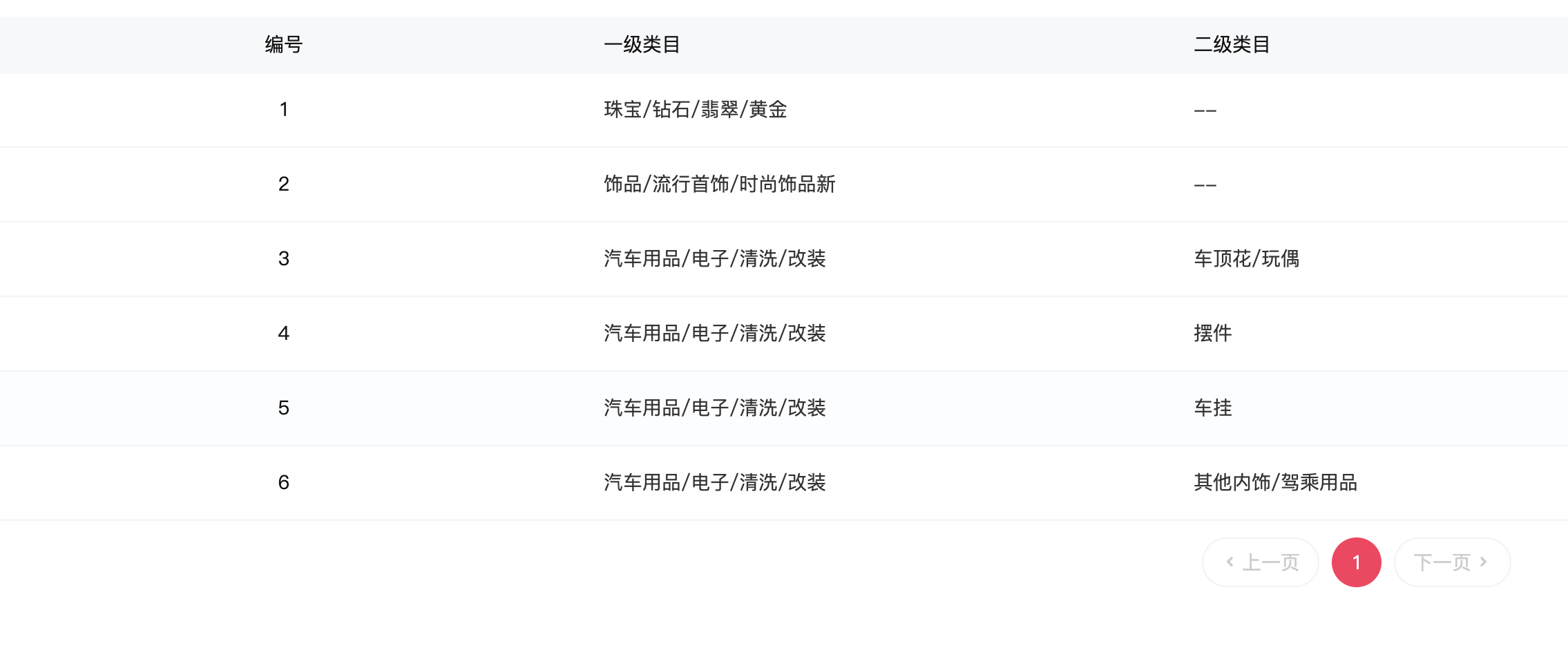The image size is (1568, 648).
Task: Select the 车顶花/玩偶 subcategory cell
Action: pos(1247,259)
